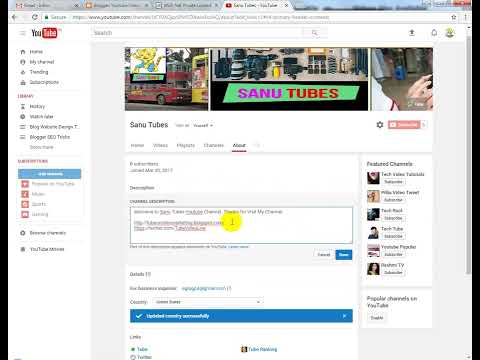Viewport: 480px width, 360px height.
Task: Open the channel Home tab
Action: click(137, 145)
